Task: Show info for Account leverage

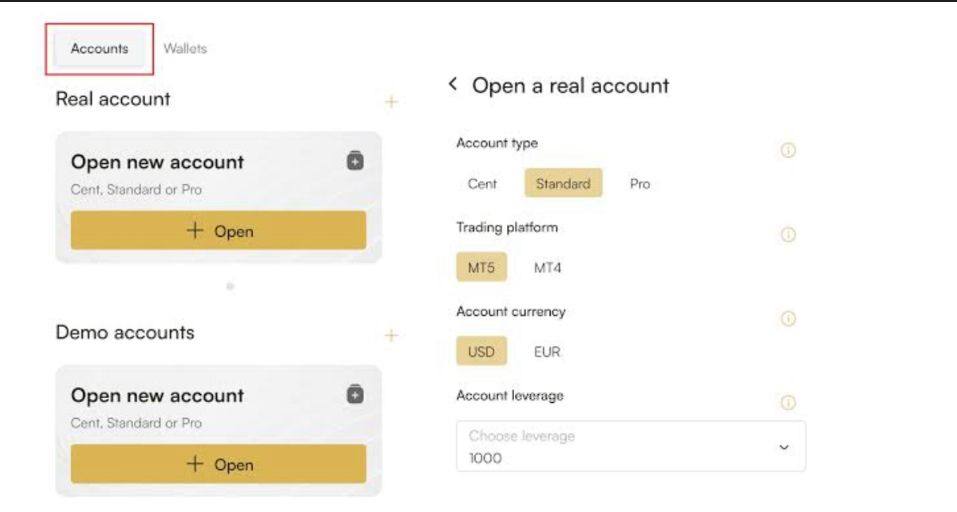Action: pyautogui.click(x=787, y=402)
